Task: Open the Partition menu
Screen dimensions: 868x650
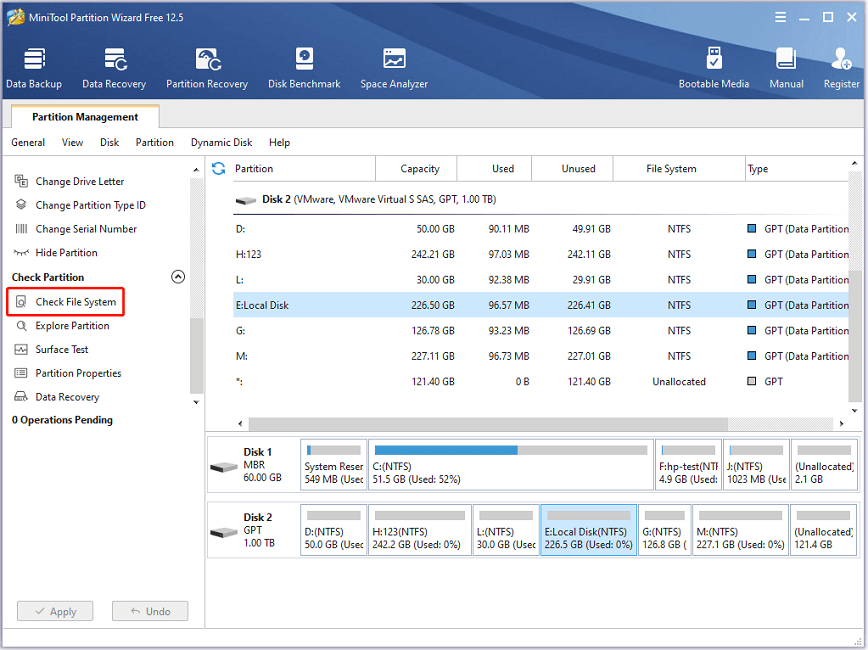Action: coord(154,142)
